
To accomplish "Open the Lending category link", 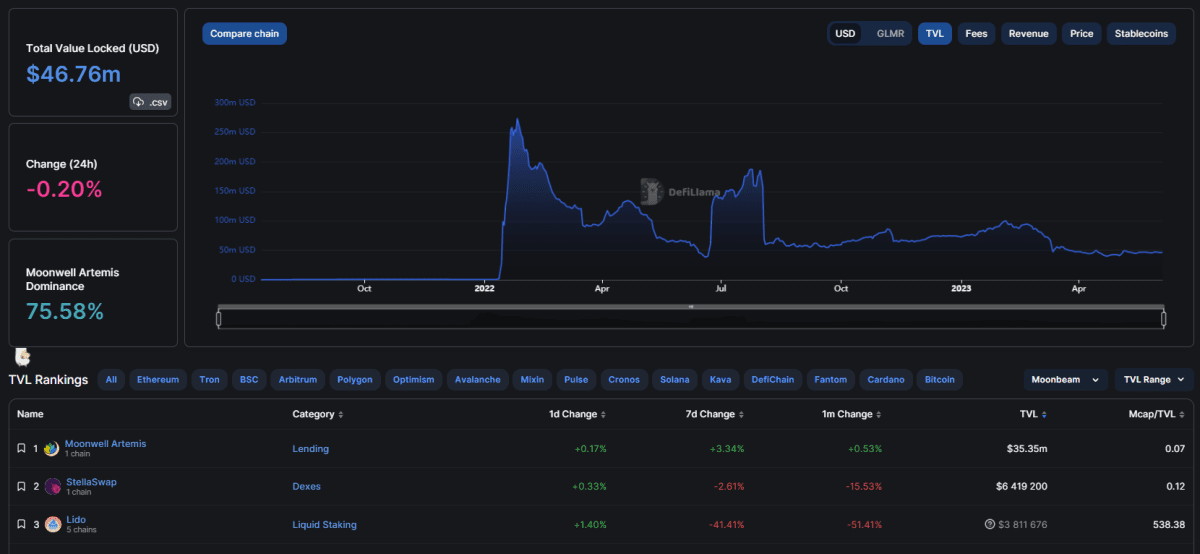I will coord(310,449).
